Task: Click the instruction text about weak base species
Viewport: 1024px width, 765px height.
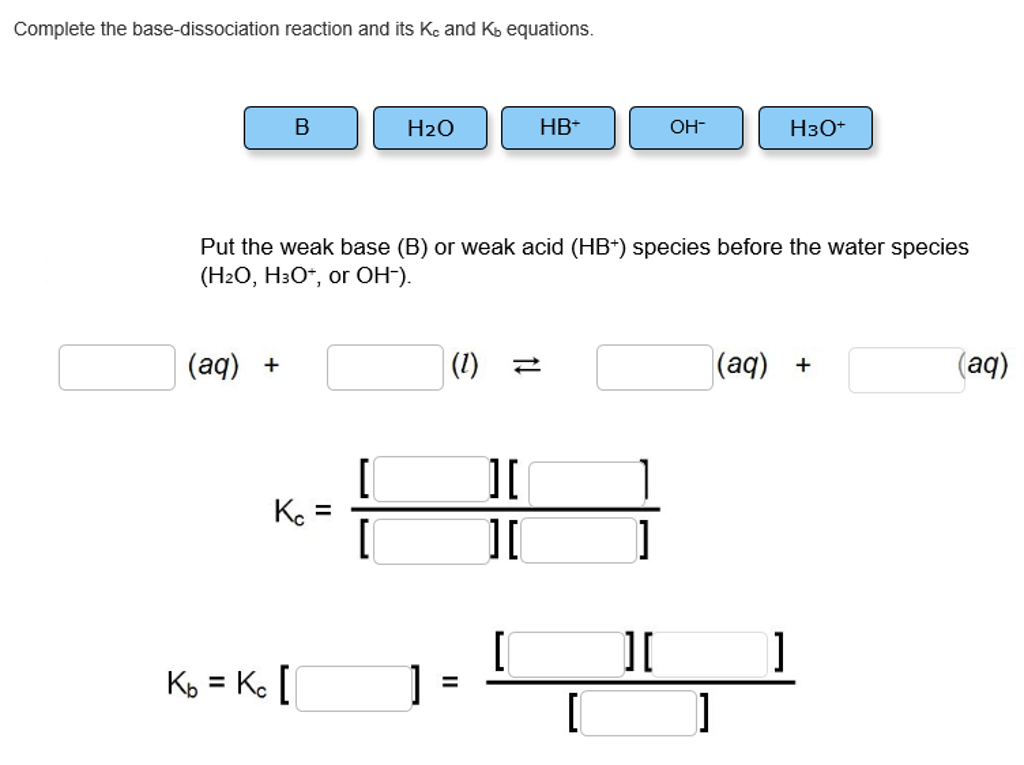Action: [x=583, y=260]
